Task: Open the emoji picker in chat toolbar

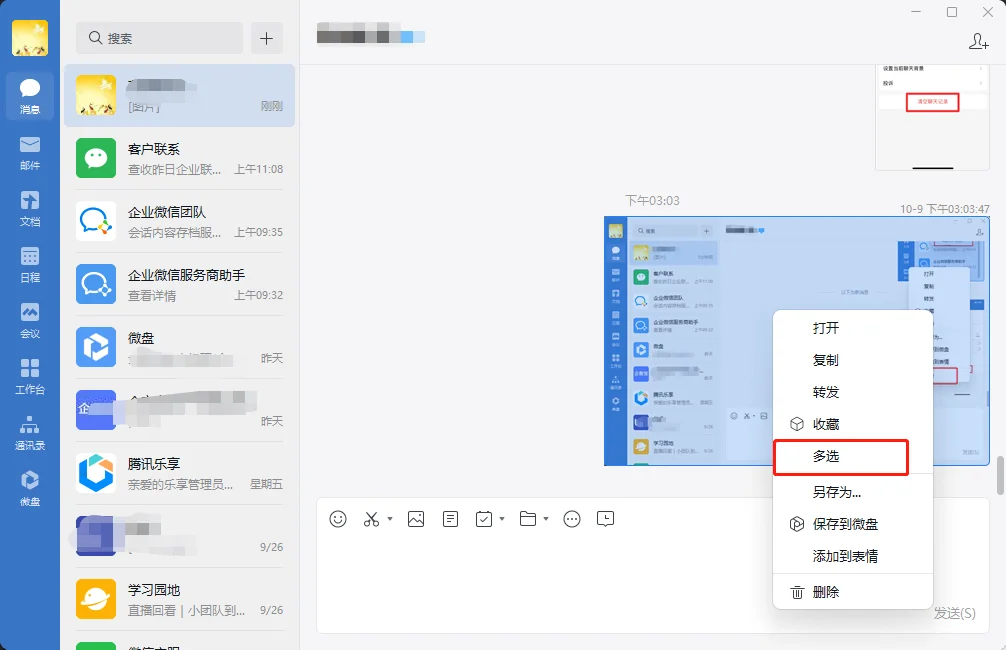Action: (337, 518)
